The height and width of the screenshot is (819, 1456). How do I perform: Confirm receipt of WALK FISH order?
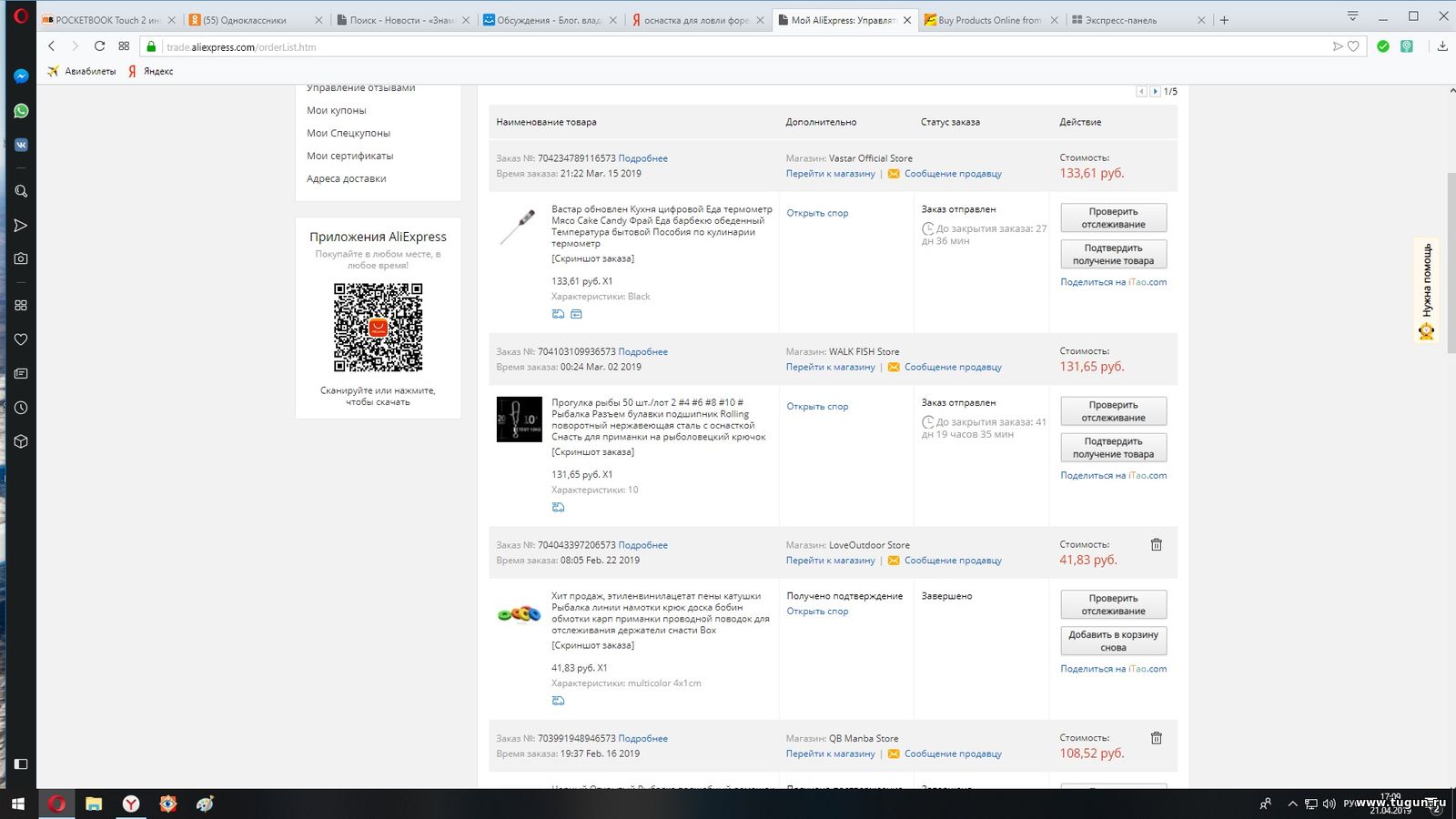pyautogui.click(x=1113, y=448)
